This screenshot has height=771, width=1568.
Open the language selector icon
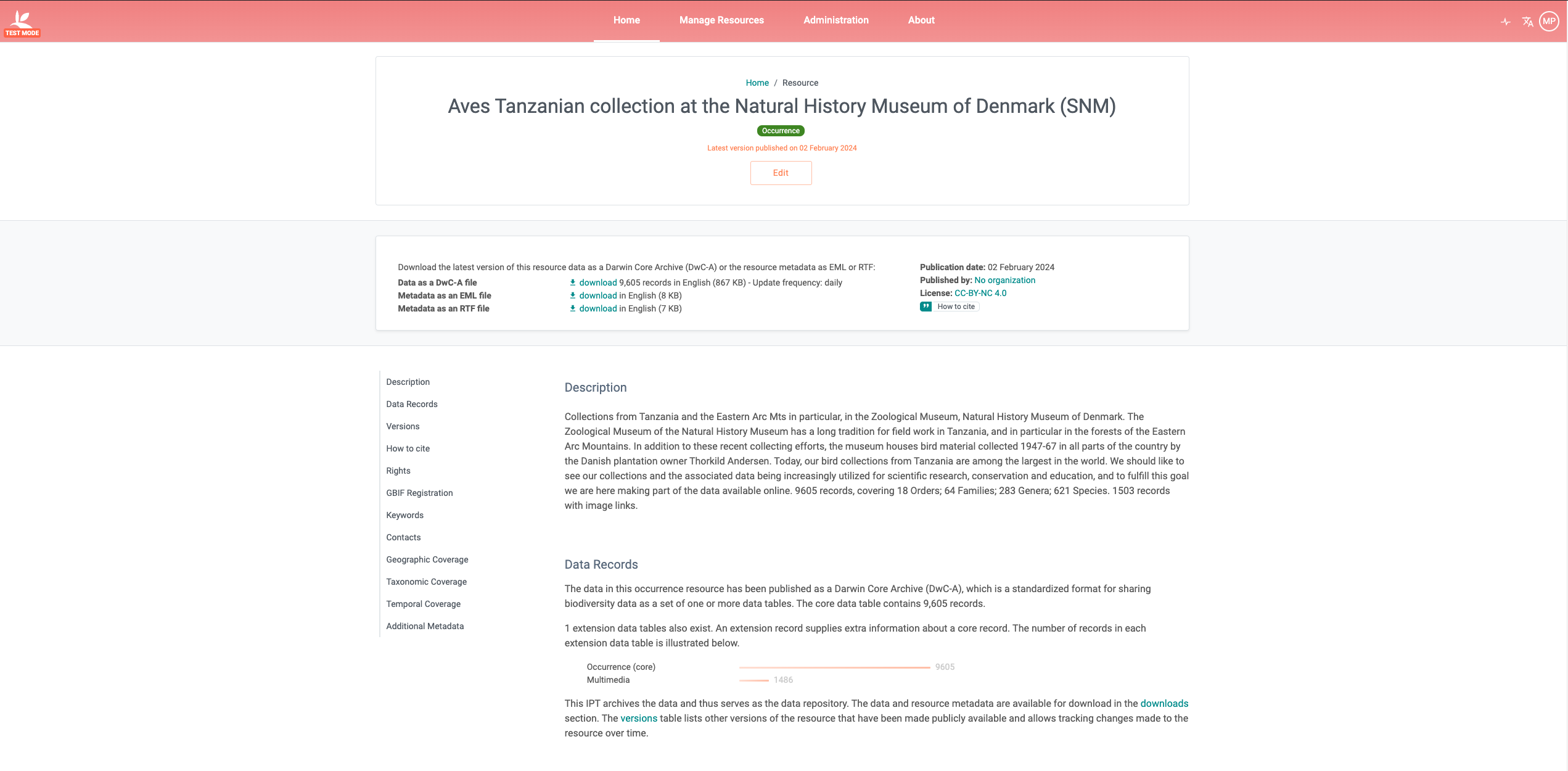point(1528,22)
